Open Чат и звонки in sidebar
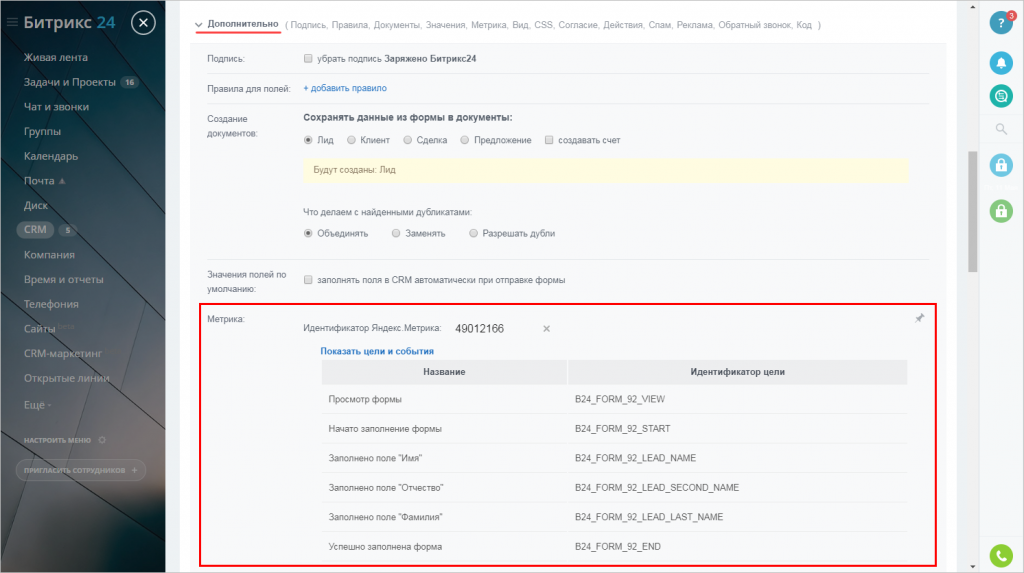This screenshot has height=573, width=1024. [x=56, y=106]
